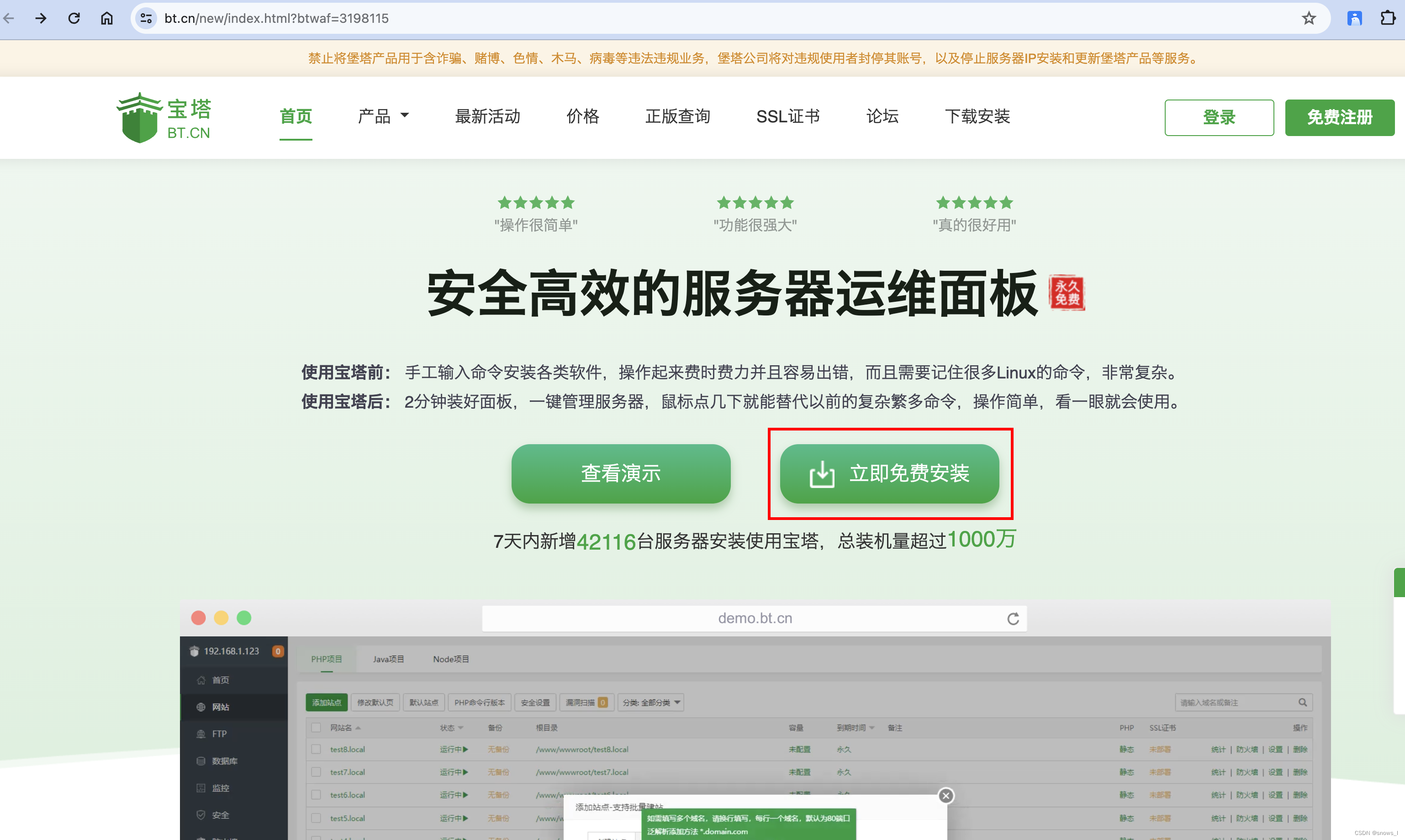Click the 安全设置 button
Viewport: 1405px width, 840px height.
(535, 703)
